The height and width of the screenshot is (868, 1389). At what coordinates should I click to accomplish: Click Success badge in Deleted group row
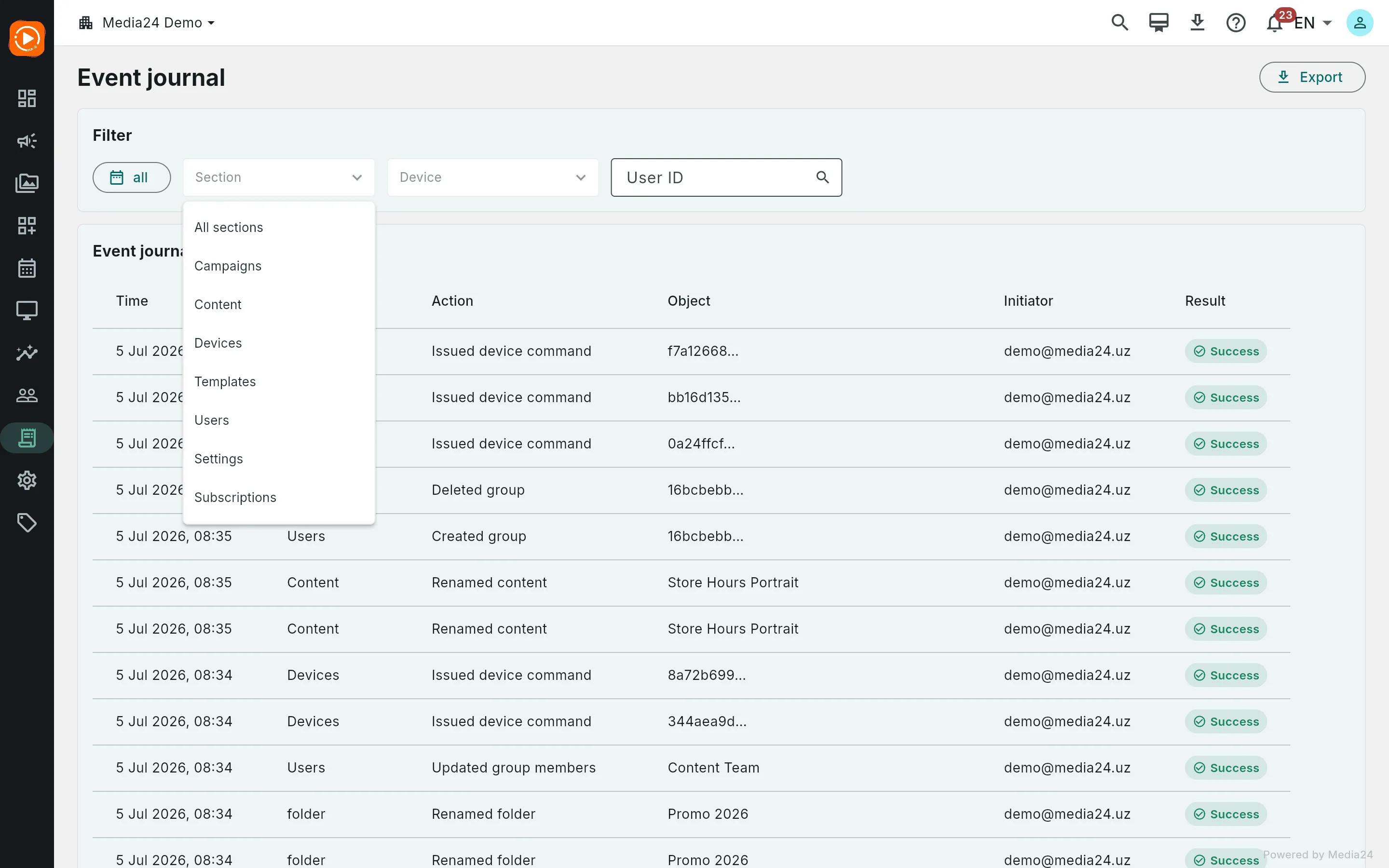1226,489
